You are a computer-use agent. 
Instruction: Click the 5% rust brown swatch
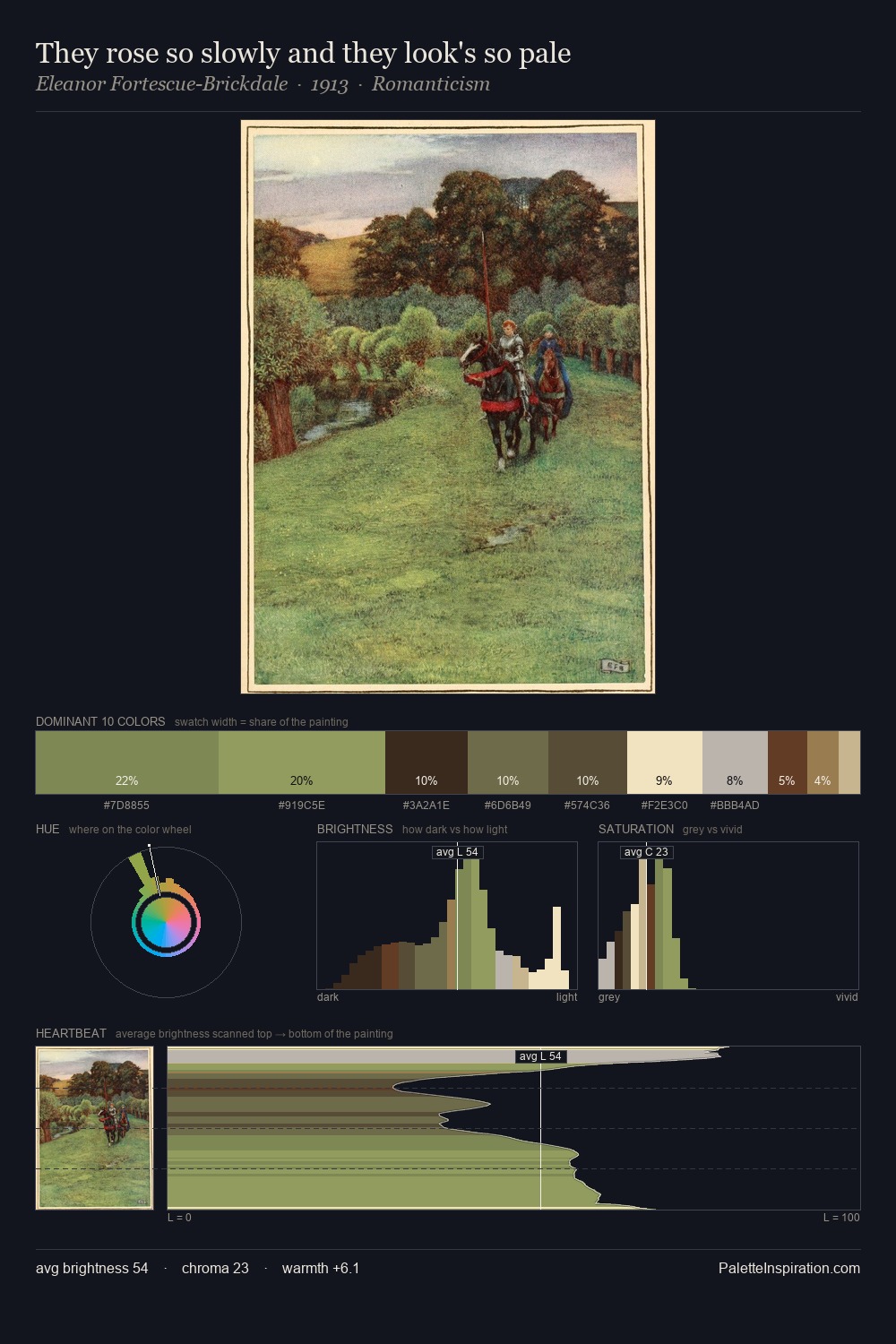tap(788, 762)
